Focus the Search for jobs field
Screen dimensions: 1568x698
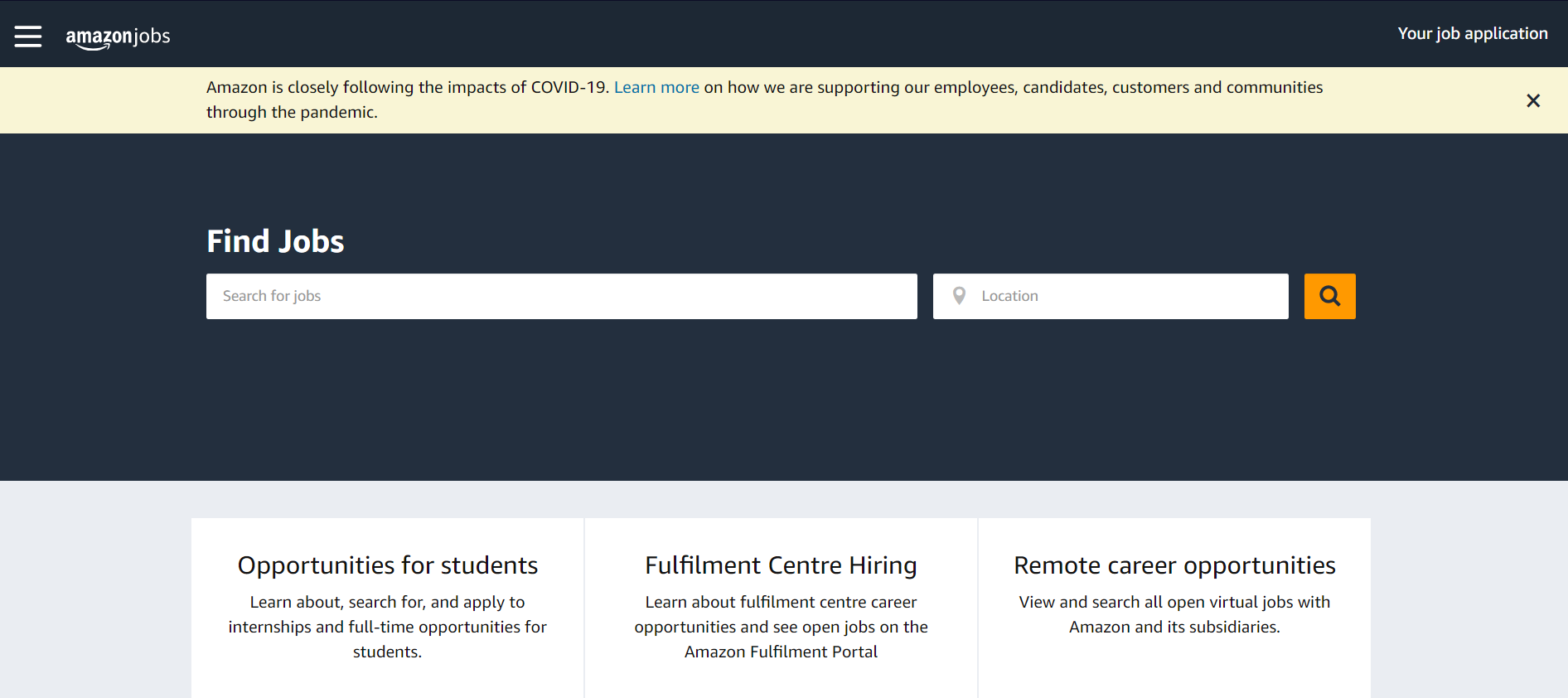click(x=562, y=296)
